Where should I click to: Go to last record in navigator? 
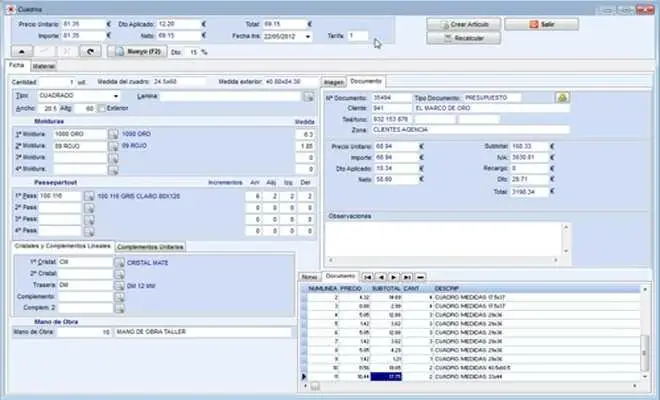(407, 277)
